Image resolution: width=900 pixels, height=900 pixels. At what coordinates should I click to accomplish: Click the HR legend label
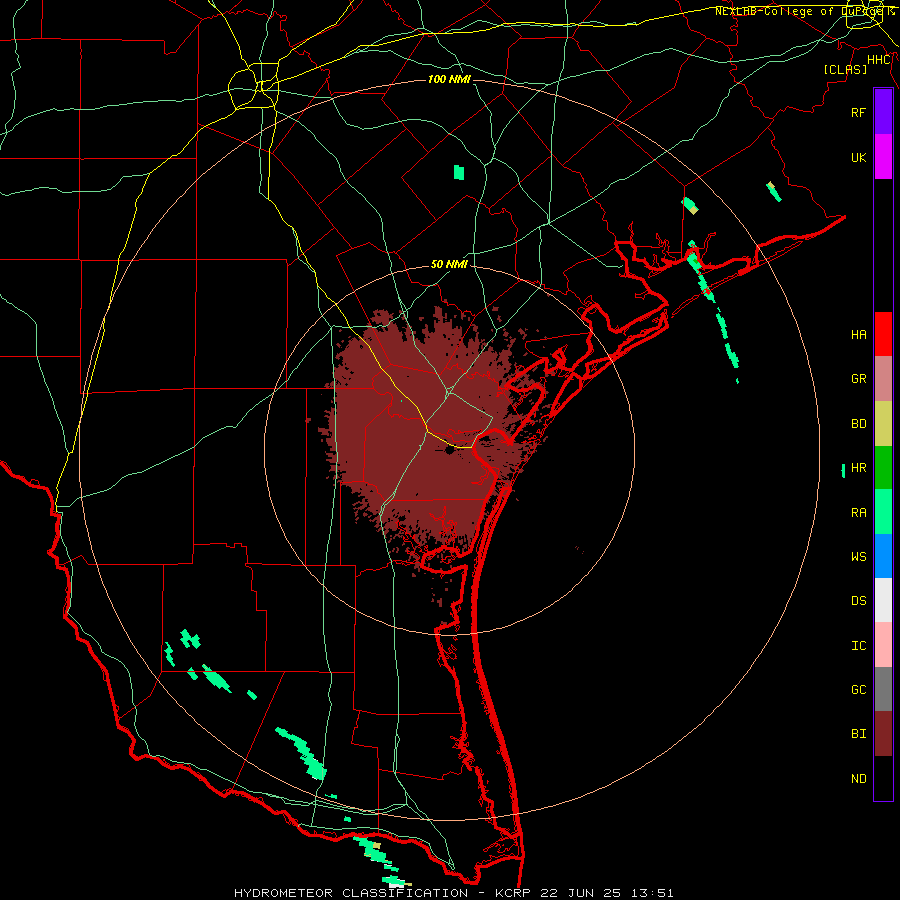859,468
